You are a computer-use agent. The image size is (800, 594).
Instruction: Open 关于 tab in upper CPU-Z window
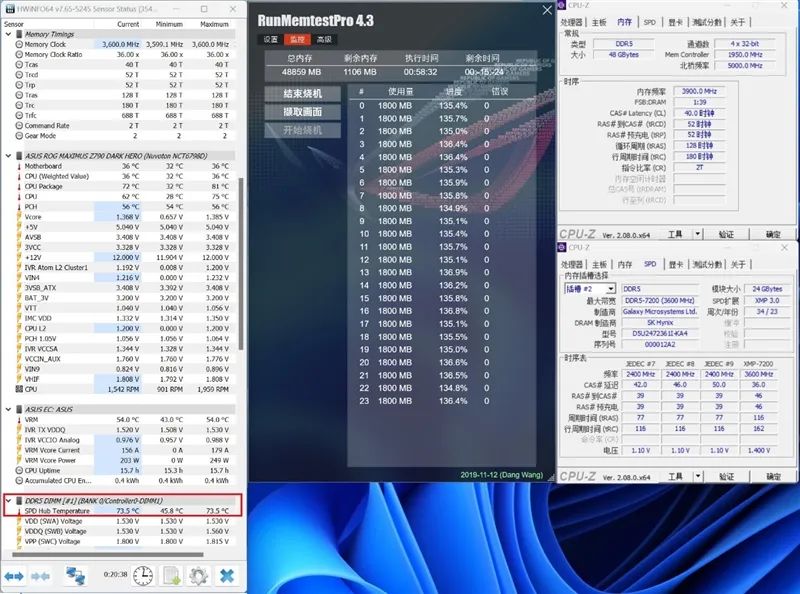[x=738, y=22]
